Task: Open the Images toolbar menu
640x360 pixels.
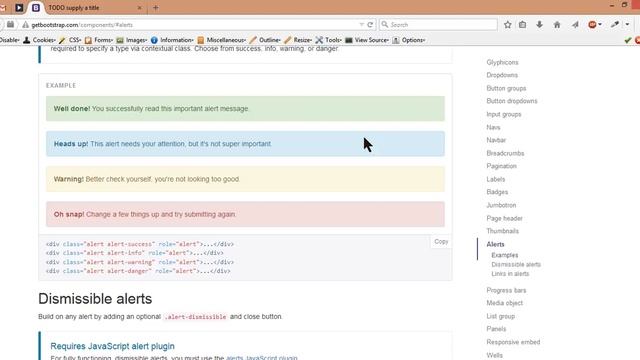Action: tap(132, 40)
